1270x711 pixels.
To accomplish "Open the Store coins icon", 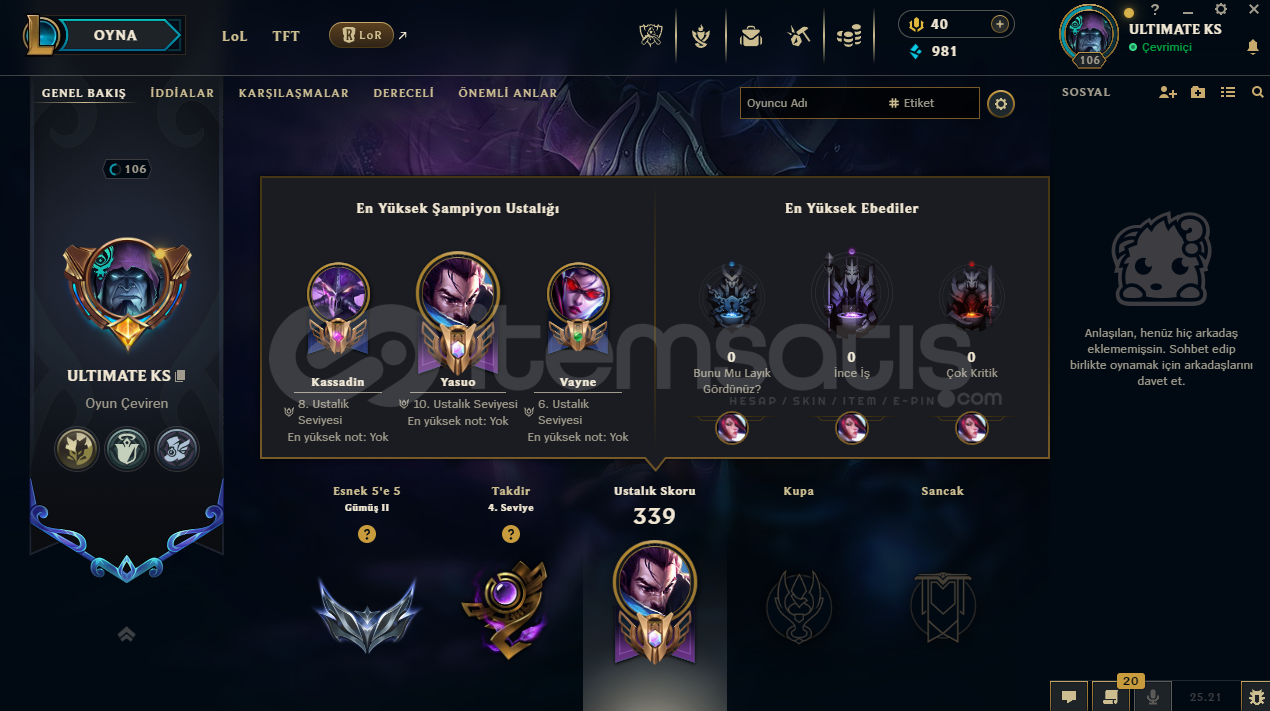I will click(849, 37).
